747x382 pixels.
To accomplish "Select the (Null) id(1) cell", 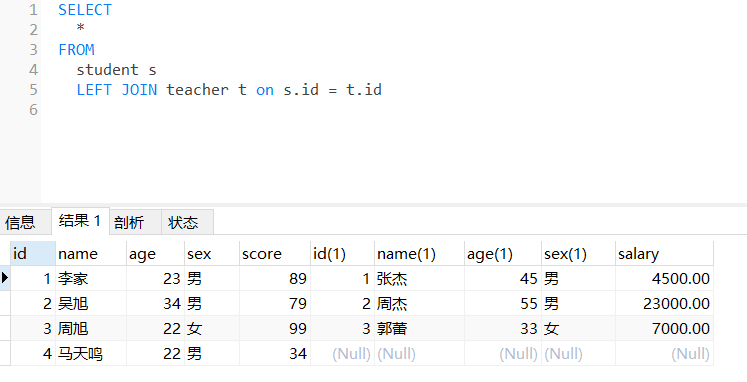I will 343,353.
